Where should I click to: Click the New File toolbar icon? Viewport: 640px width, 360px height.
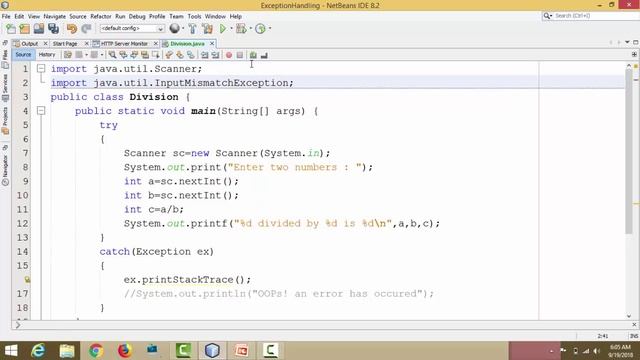11,29
